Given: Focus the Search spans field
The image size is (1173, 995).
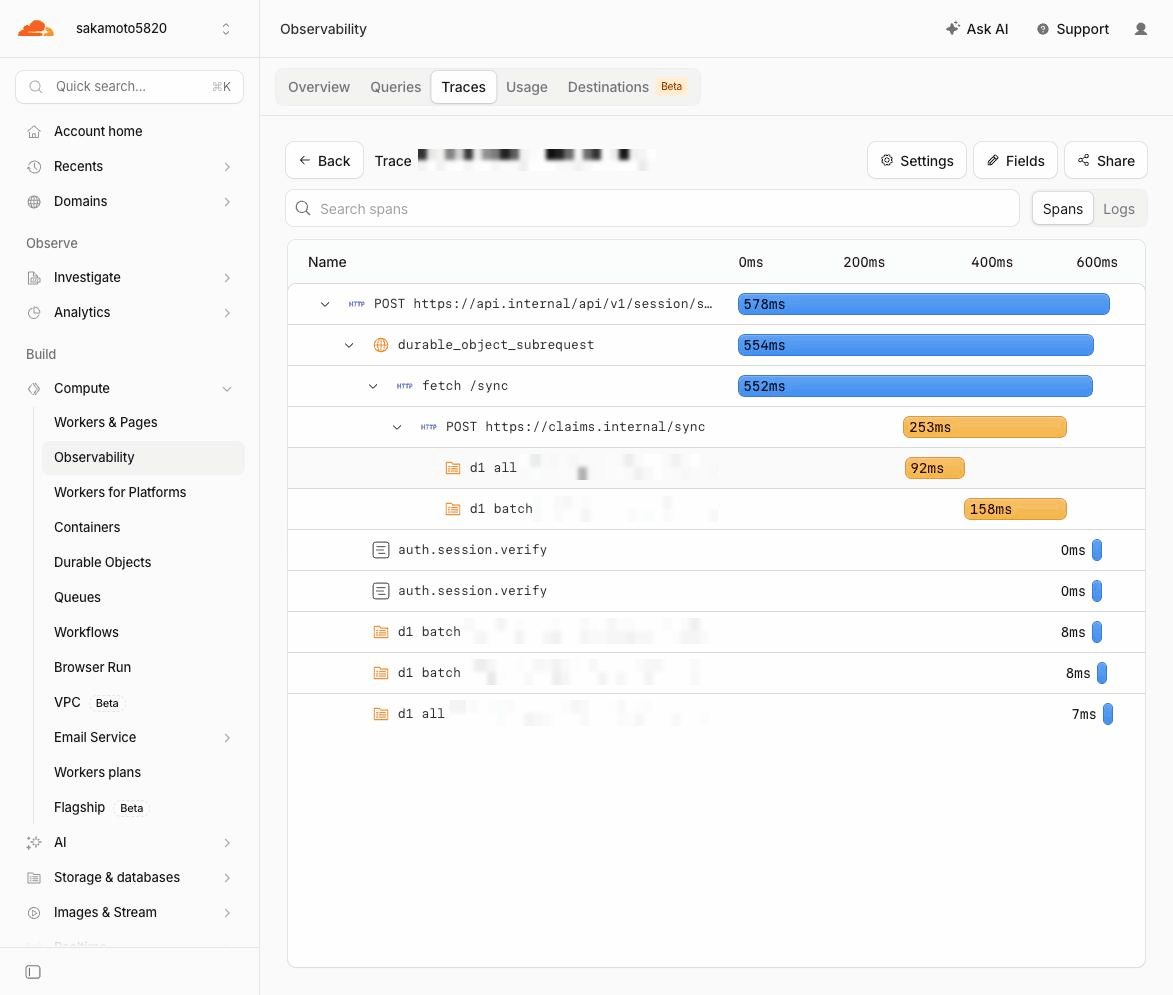Looking at the screenshot, I should pyautogui.click(x=652, y=209).
